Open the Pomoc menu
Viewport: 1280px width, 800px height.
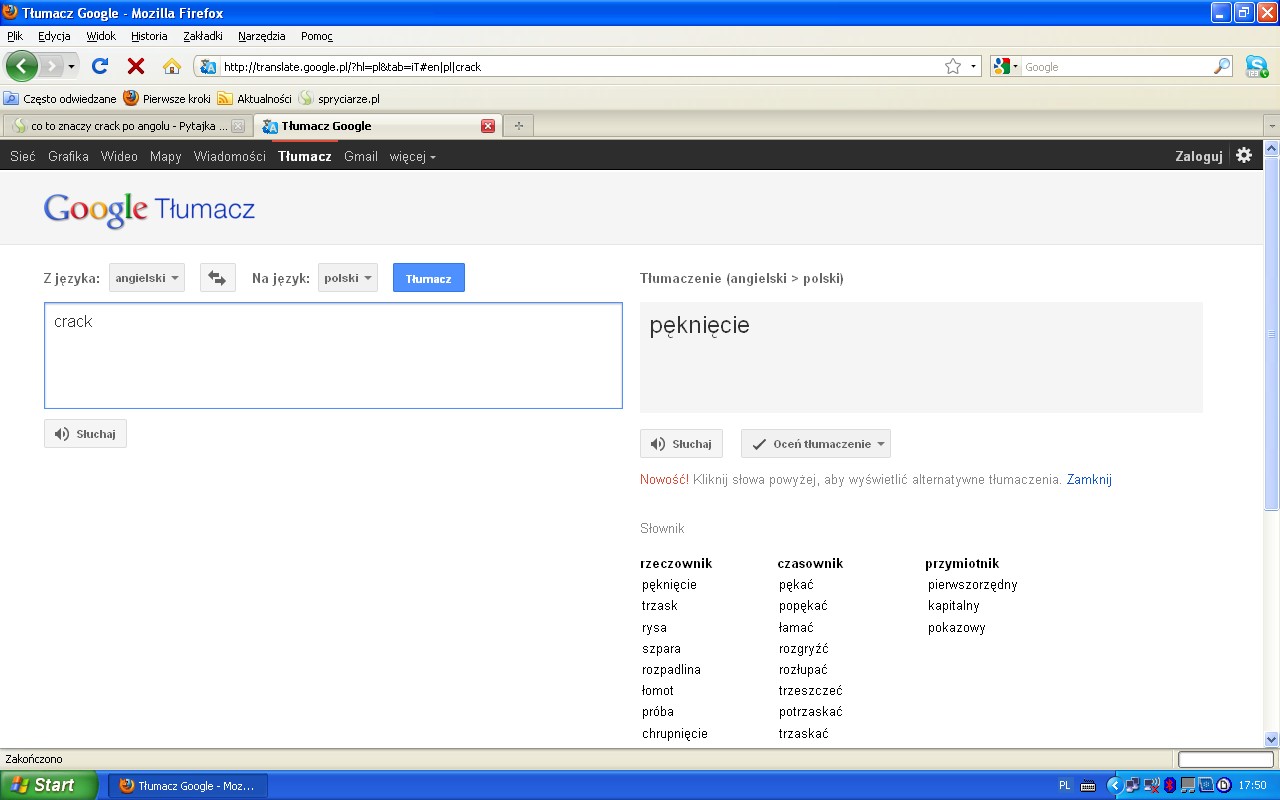pyautogui.click(x=317, y=36)
